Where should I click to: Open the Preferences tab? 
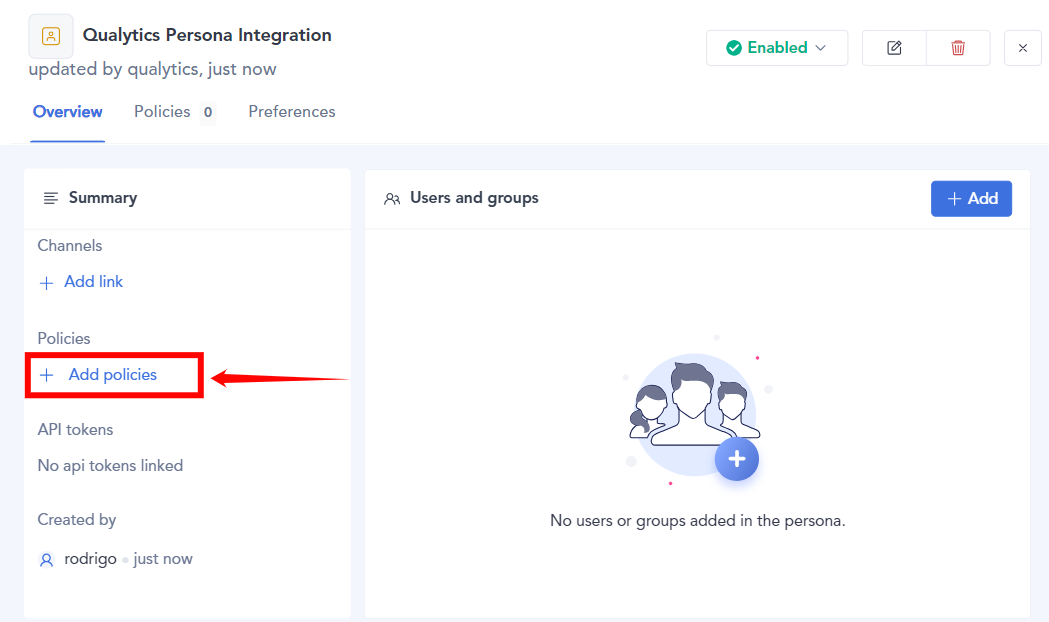(292, 112)
